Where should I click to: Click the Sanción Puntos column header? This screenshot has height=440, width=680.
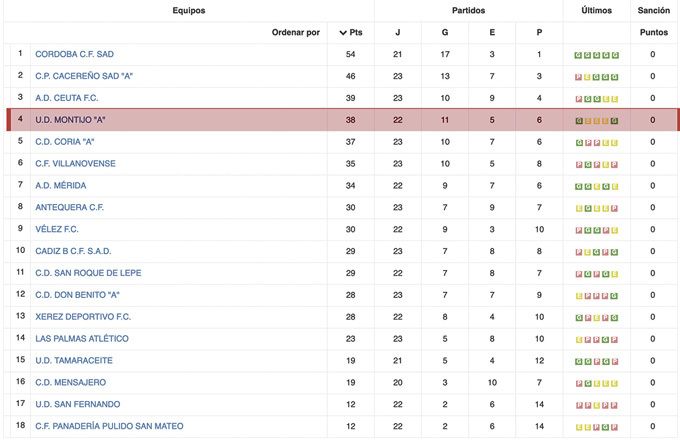click(652, 20)
